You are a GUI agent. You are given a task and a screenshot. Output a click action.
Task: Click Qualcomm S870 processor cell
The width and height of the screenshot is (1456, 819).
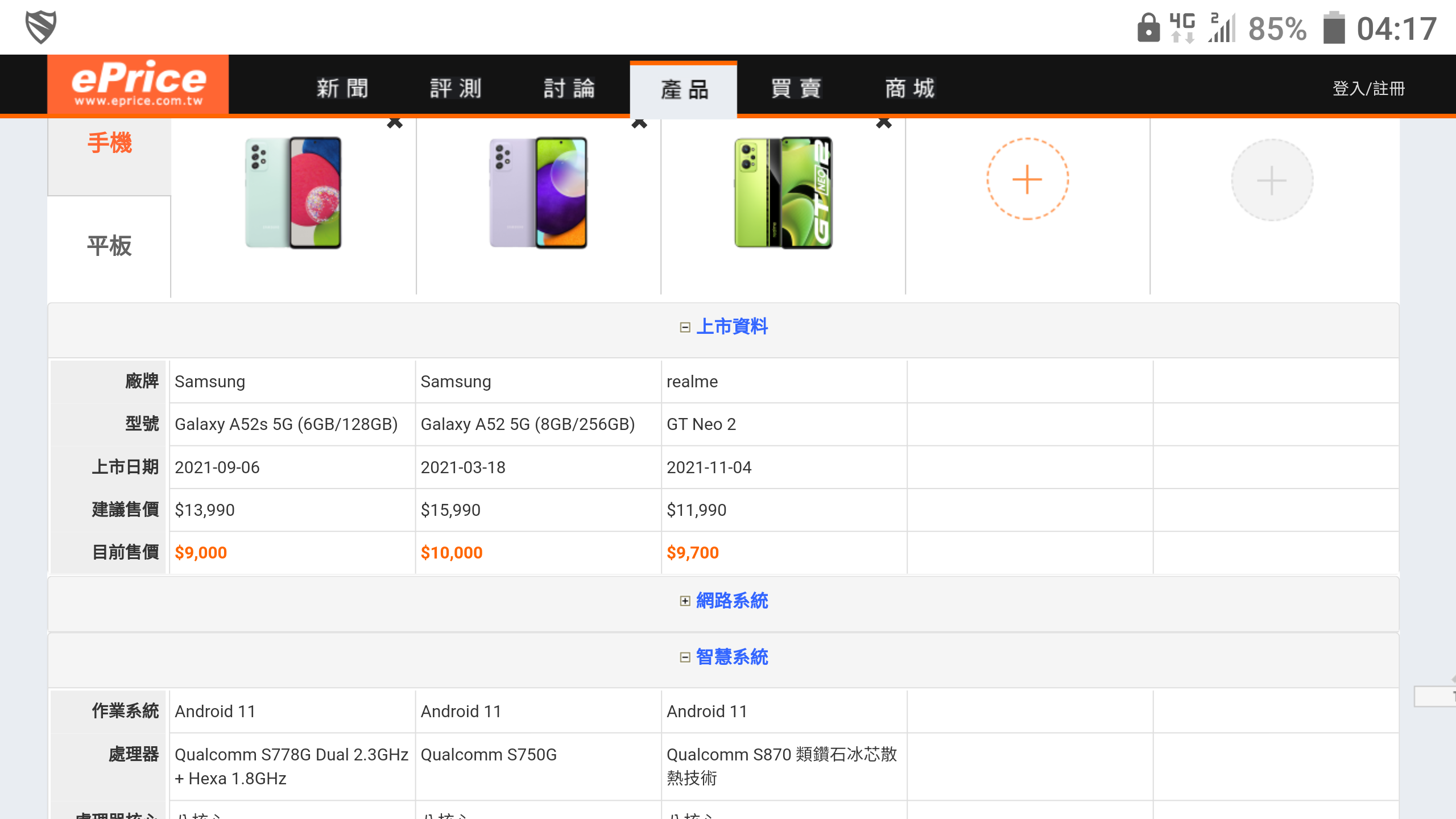[x=784, y=766]
